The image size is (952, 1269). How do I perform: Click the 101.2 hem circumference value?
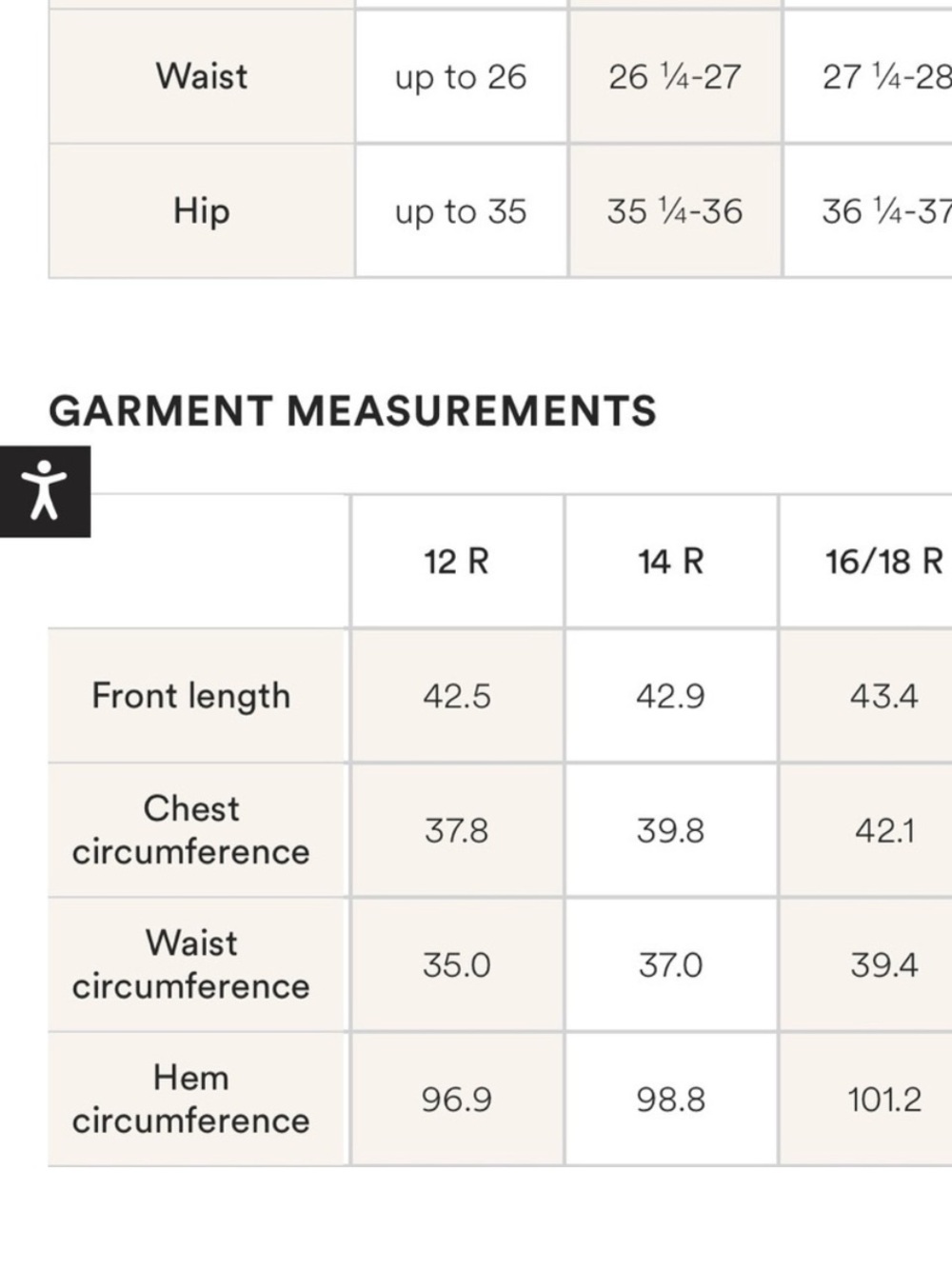pos(884,1100)
